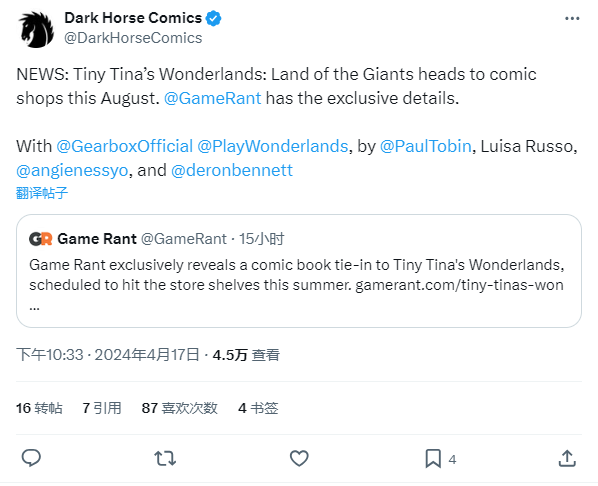Click the share upload icon
This screenshot has height=486, width=598.
567,458
